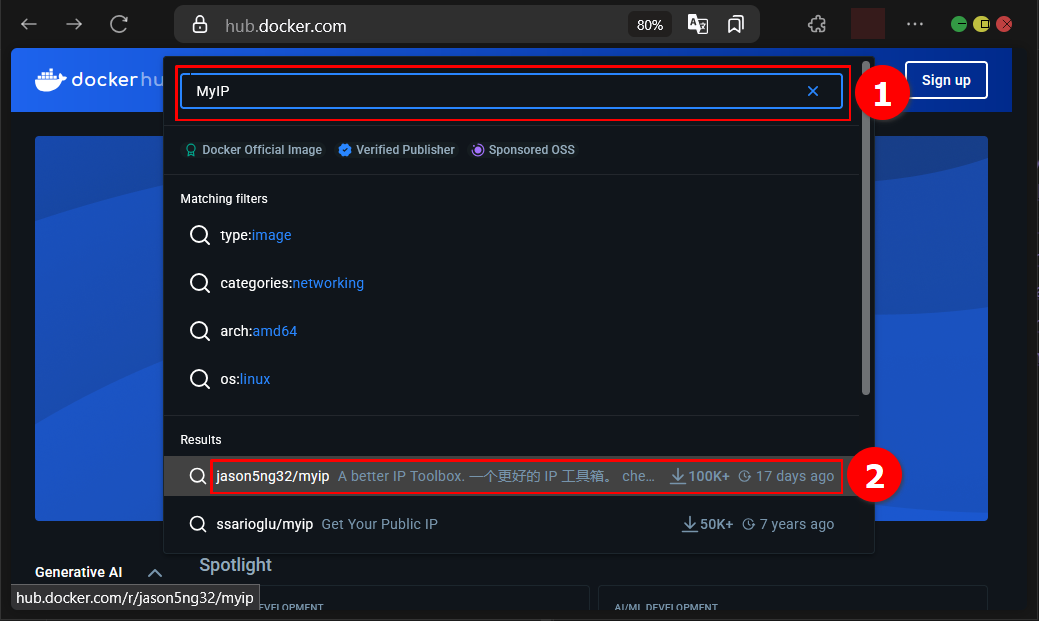Screen dimensions: 1039x621
Task: Toggle Verified Publisher filter chip
Action: click(396, 150)
